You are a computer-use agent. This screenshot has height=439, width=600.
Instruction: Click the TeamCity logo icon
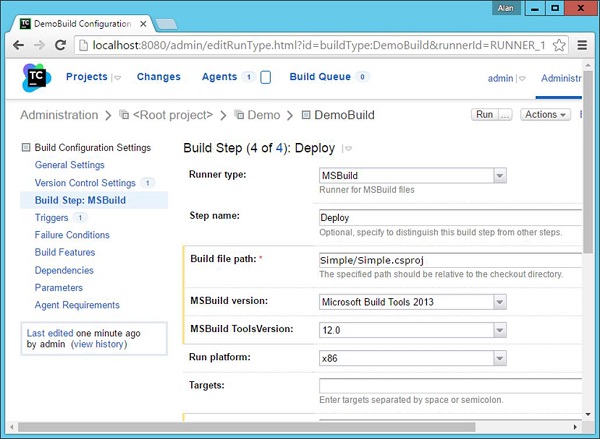[37, 78]
